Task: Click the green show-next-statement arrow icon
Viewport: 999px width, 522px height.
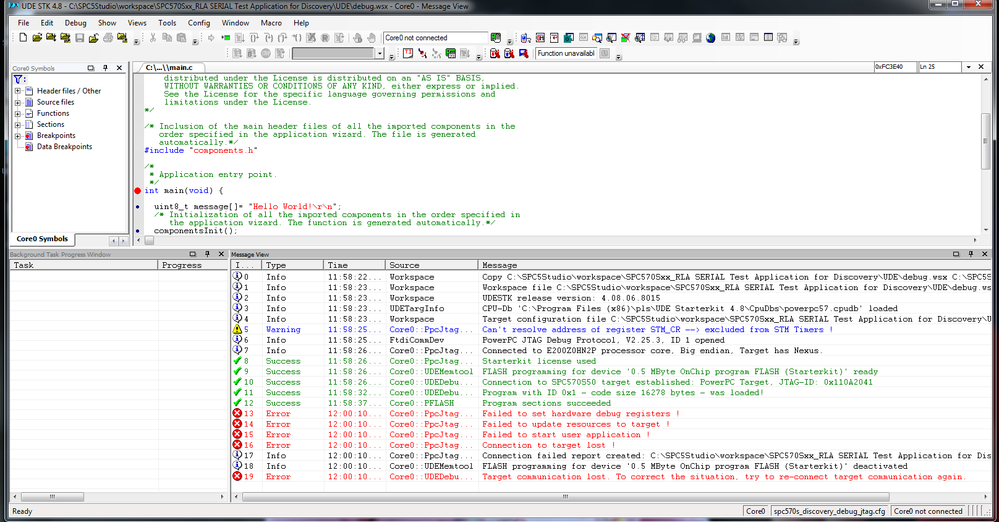Action: pos(226,38)
